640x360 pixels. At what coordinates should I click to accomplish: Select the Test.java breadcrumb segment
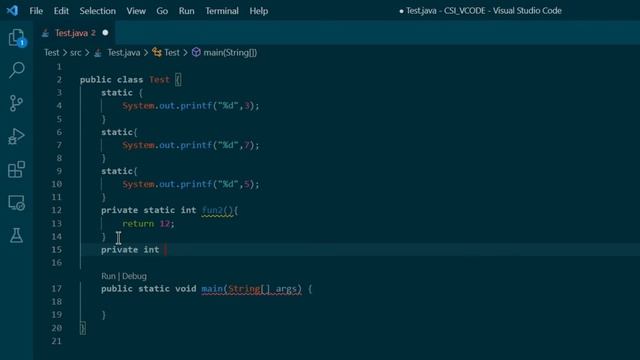pyautogui.click(x=123, y=53)
